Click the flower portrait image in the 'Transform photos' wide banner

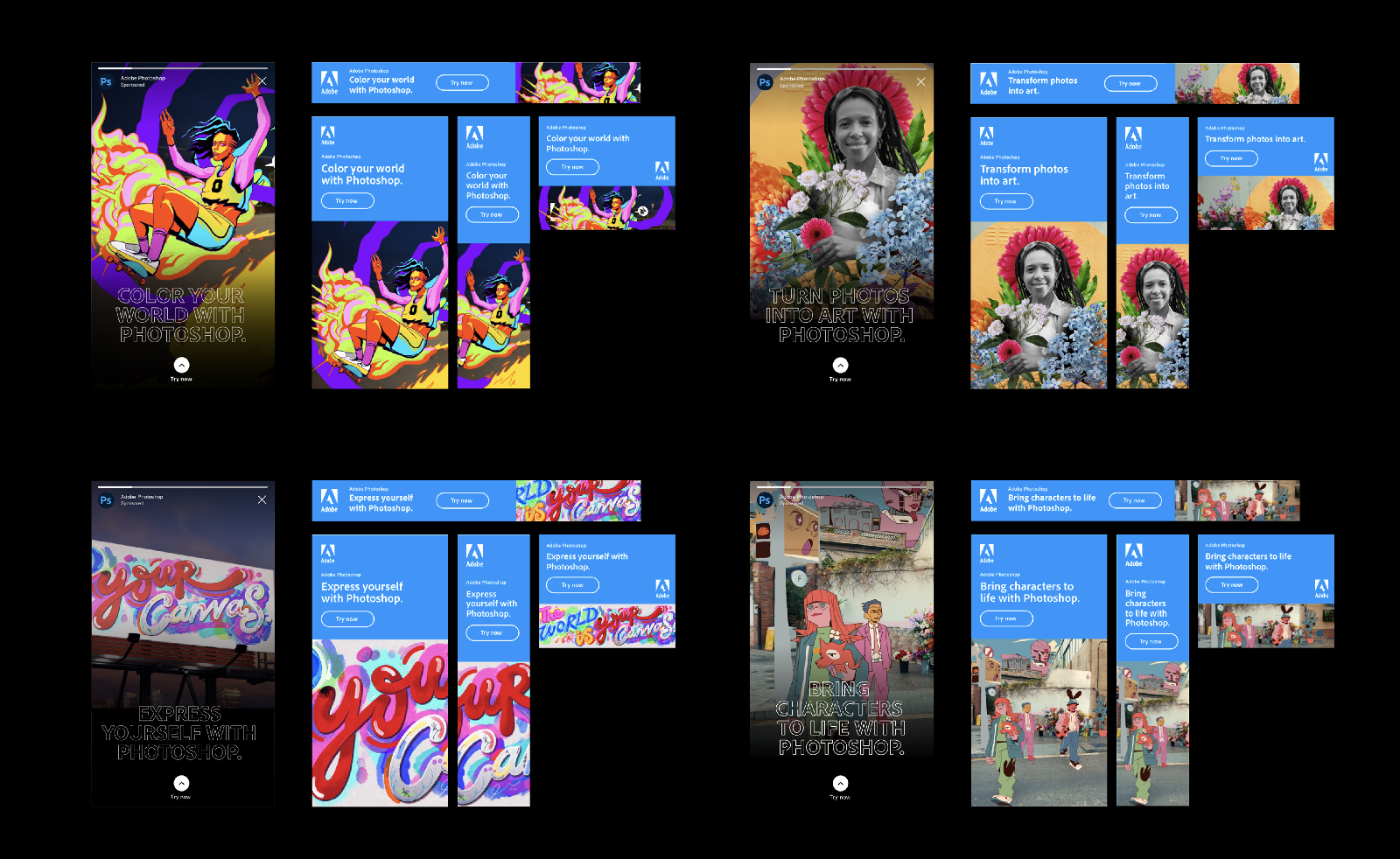coord(1236,84)
